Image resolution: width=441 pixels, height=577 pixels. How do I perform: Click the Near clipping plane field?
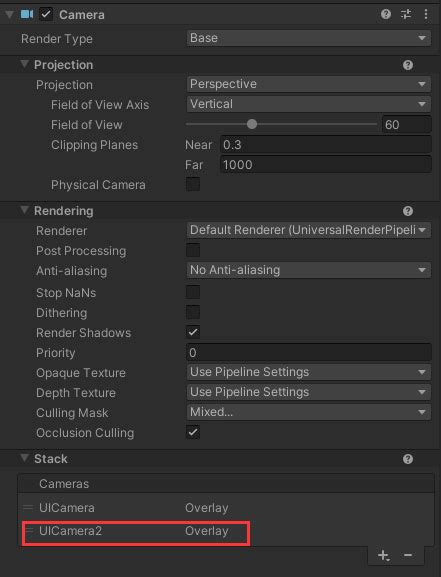325,145
